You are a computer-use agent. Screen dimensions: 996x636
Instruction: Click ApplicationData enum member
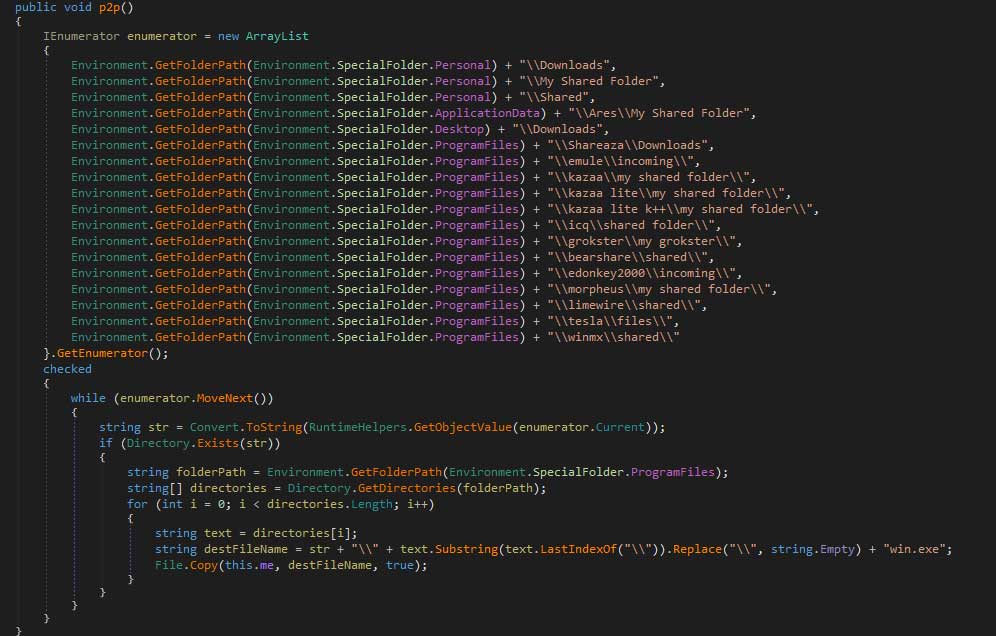(487, 113)
